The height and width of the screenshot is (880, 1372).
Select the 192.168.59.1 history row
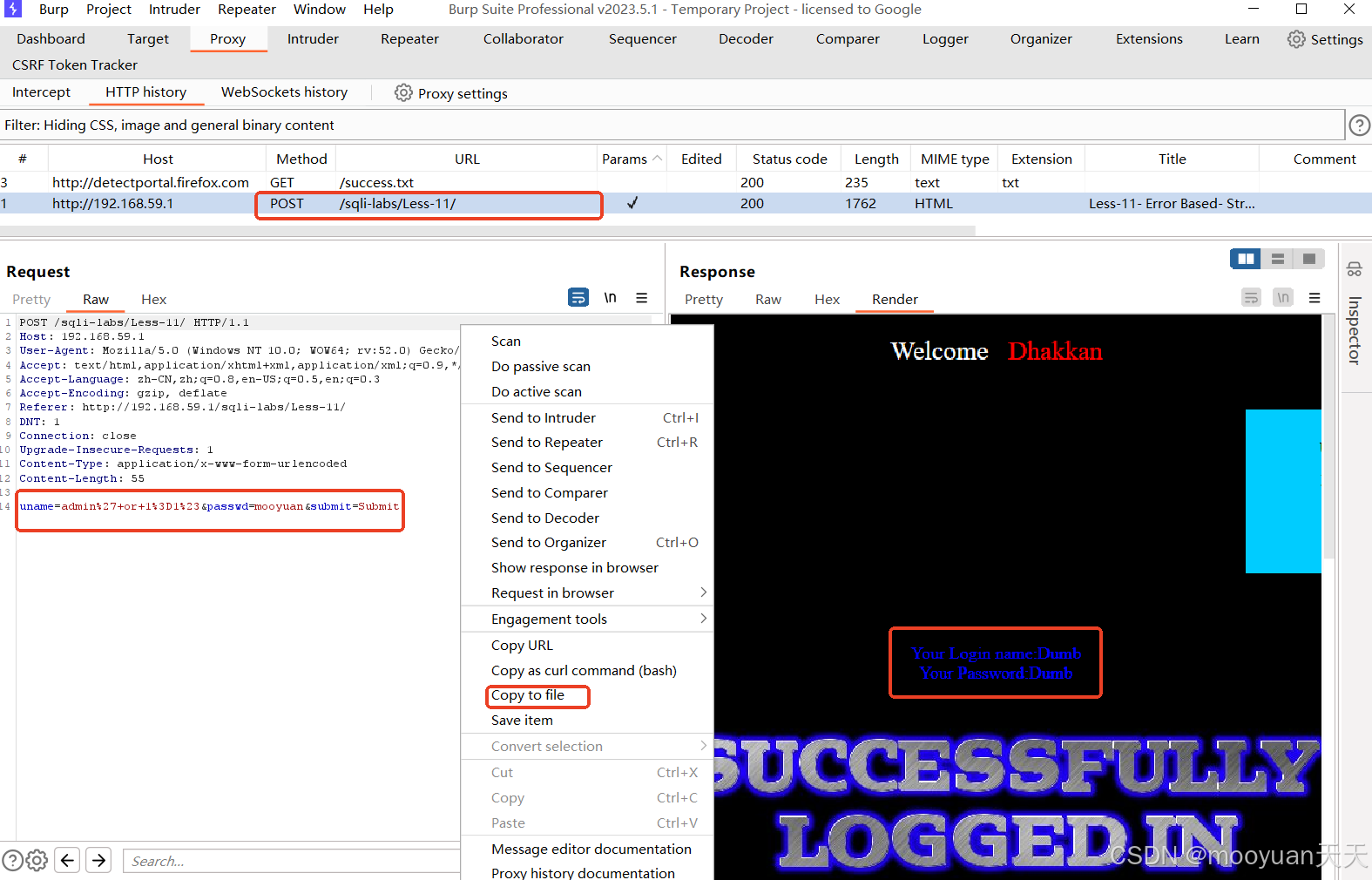(x=686, y=203)
